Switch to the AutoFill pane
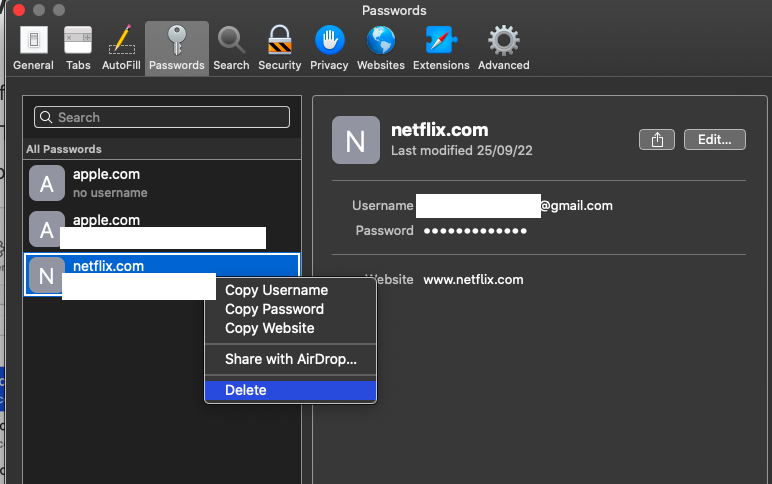 click(121, 48)
